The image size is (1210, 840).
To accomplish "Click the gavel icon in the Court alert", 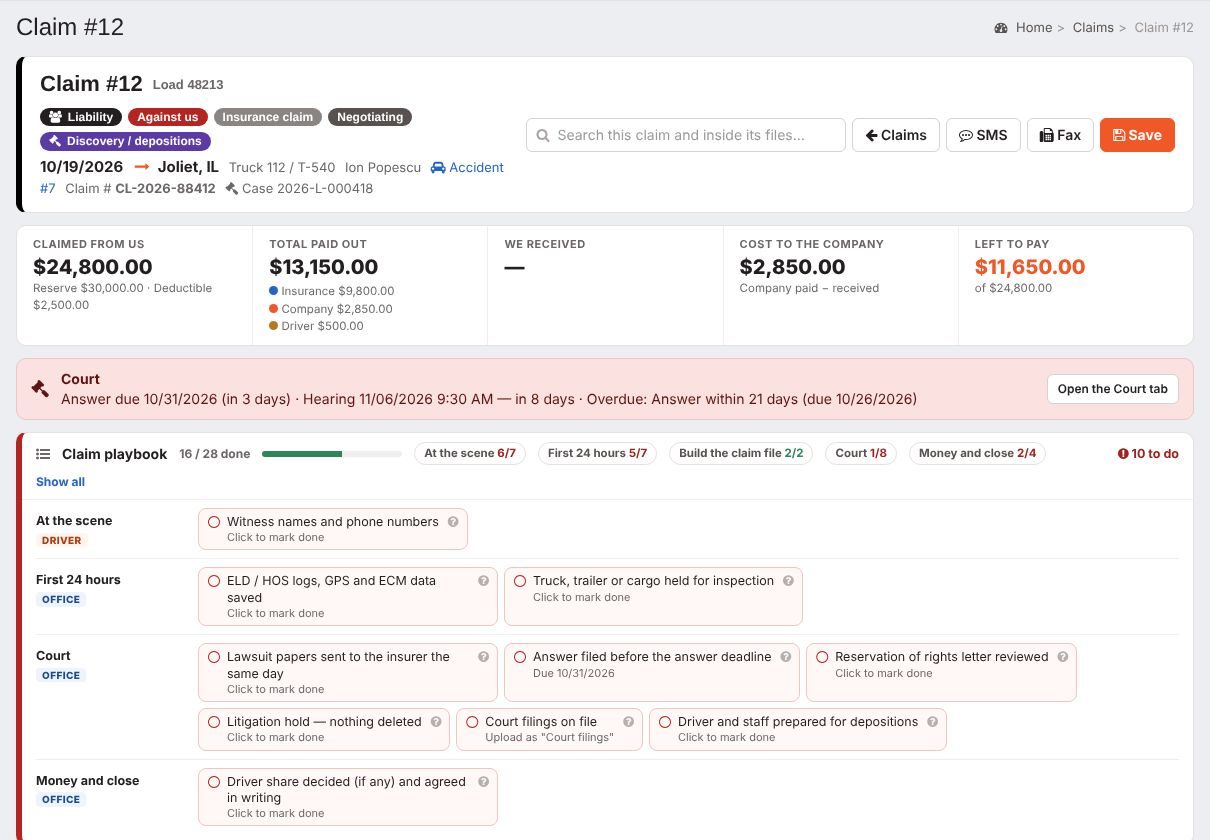I will [x=40, y=388].
